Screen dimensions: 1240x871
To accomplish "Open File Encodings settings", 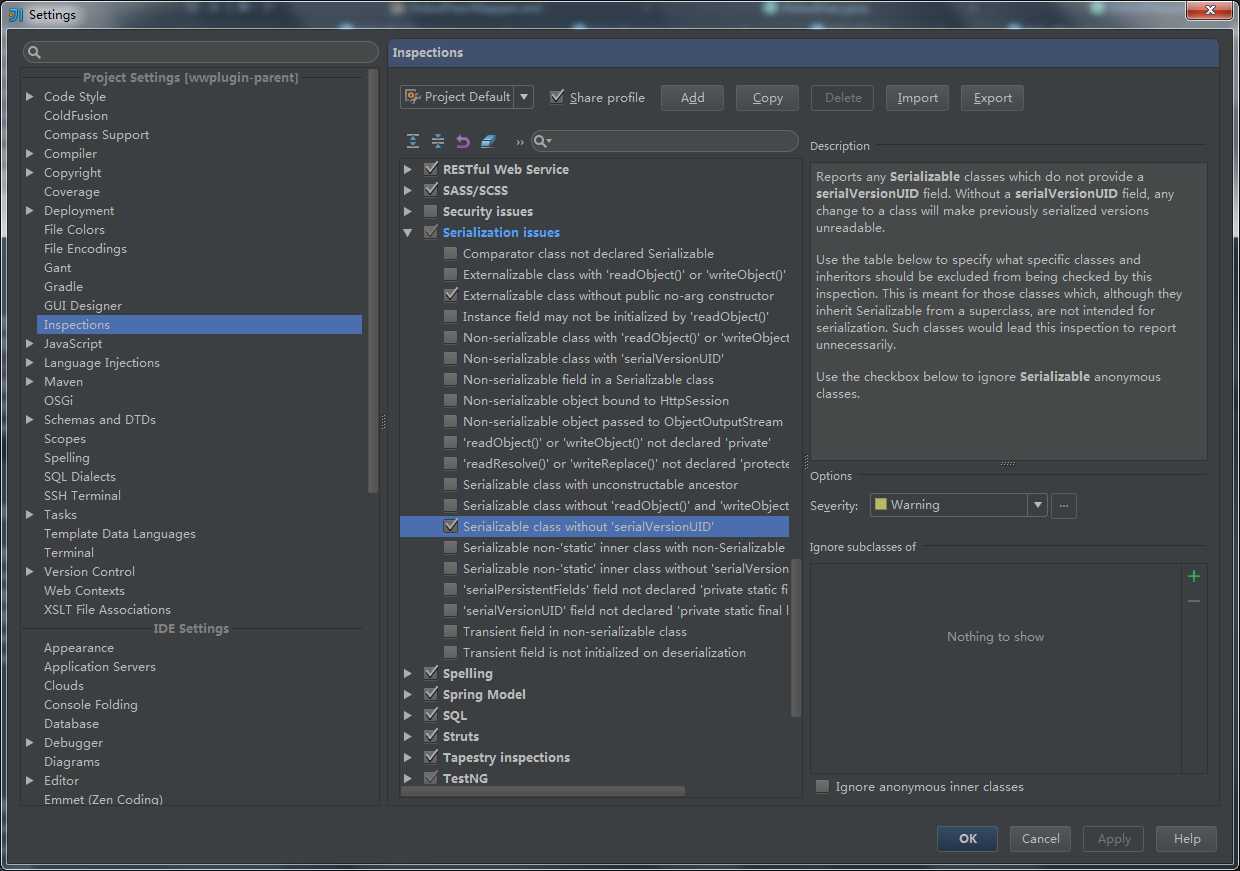I will tap(85, 249).
